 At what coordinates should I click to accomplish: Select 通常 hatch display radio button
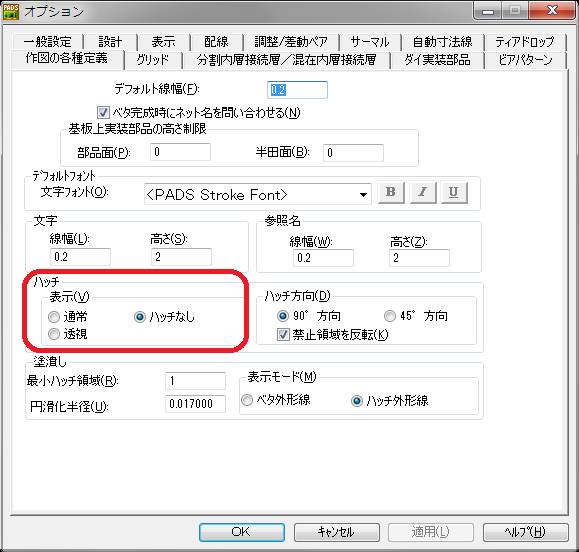(x=54, y=317)
